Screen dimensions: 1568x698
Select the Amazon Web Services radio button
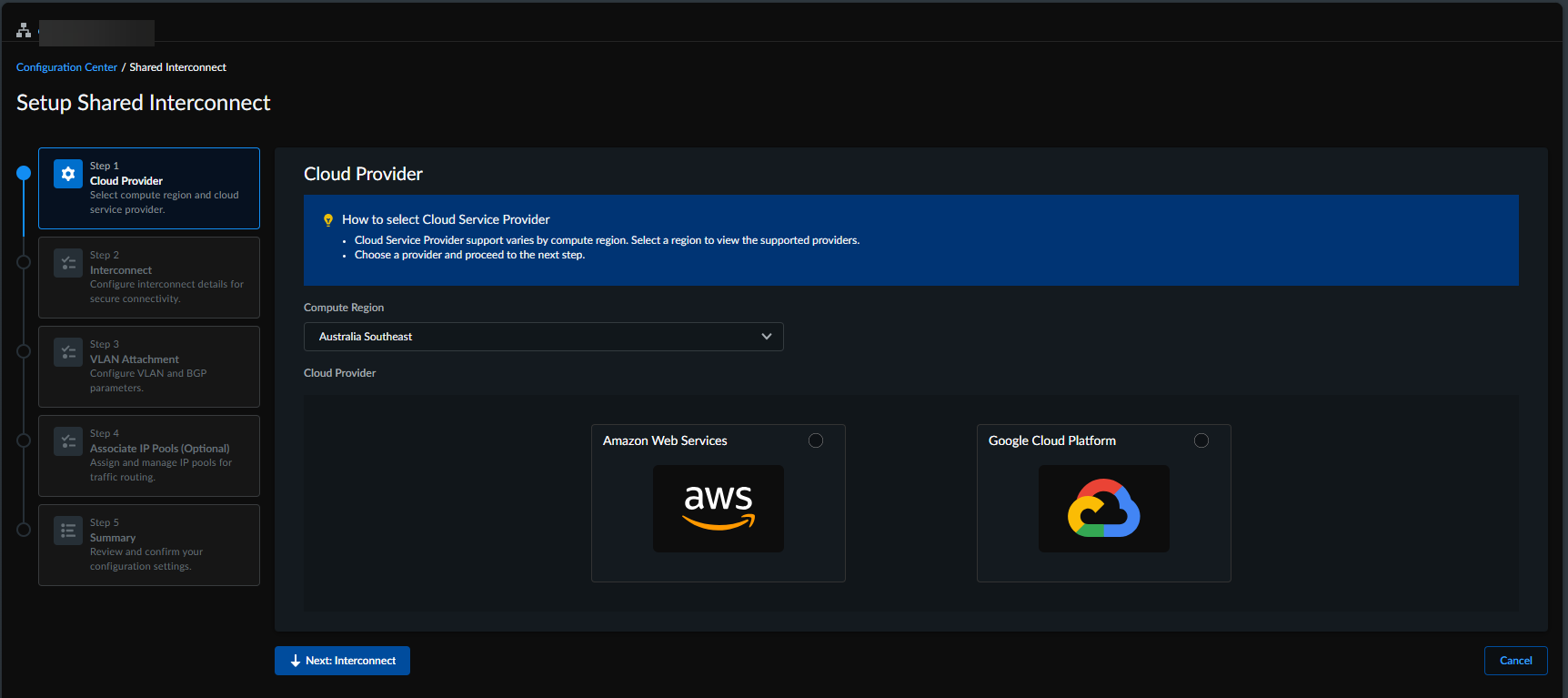point(816,440)
